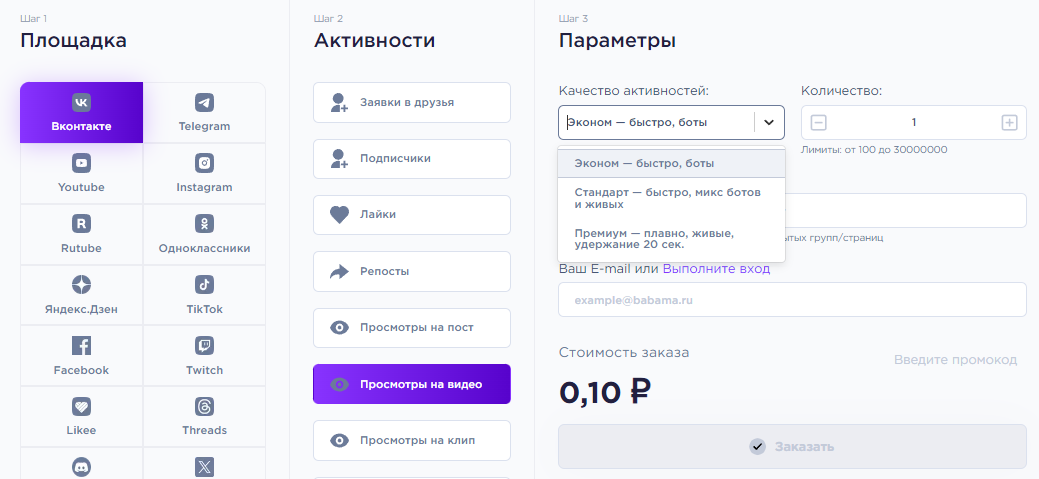The height and width of the screenshot is (479, 1039).
Task: Select the Telegram platform icon
Action: click(204, 103)
